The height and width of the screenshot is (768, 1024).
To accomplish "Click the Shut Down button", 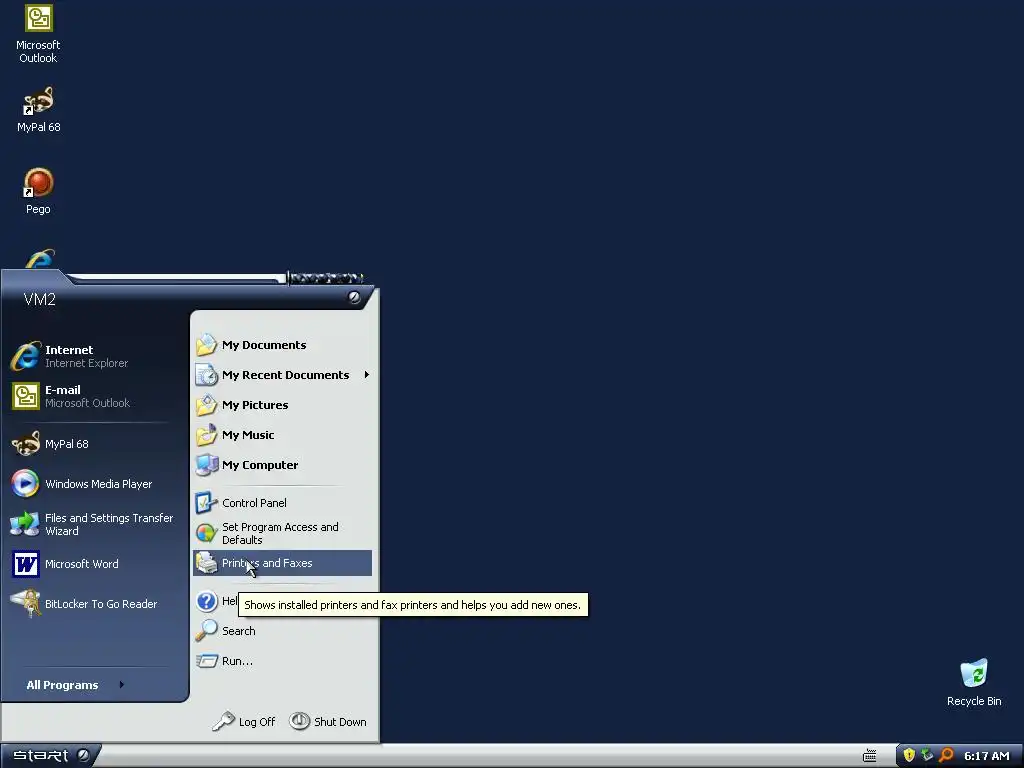I will [328, 722].
